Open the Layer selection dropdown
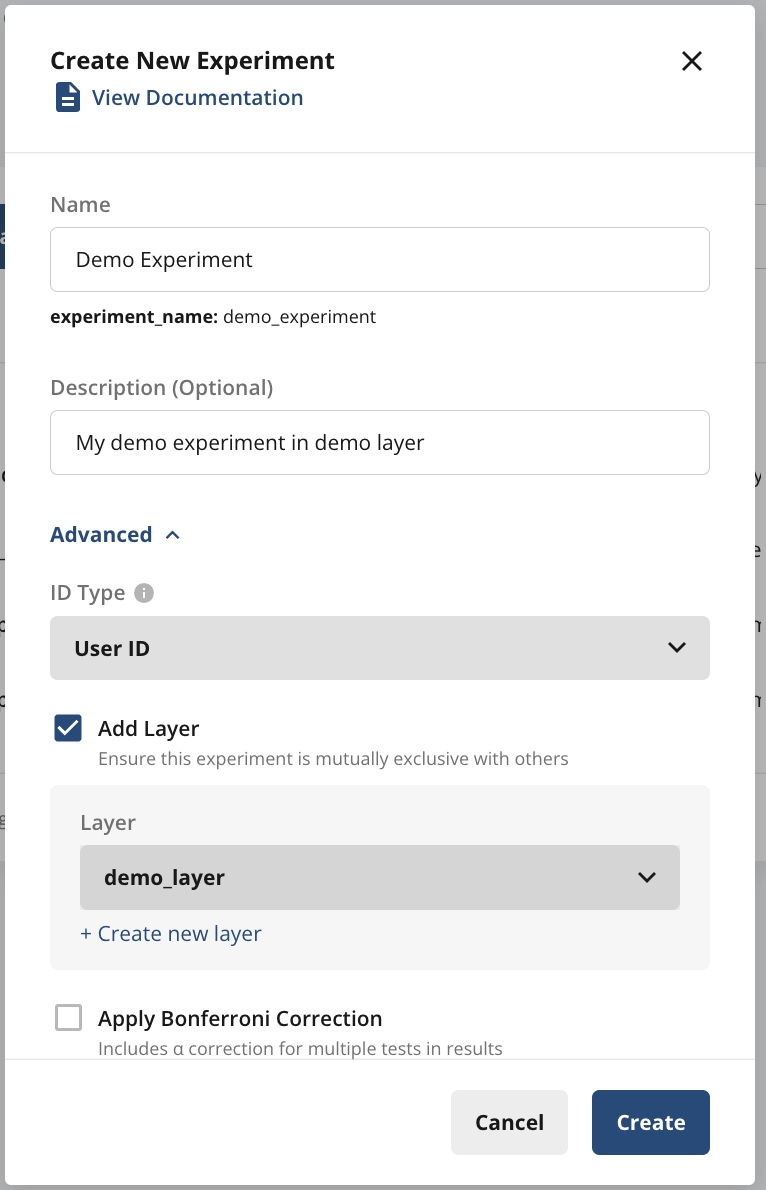The width and height of the screenshot is (766, 1190). coord(380,877)
